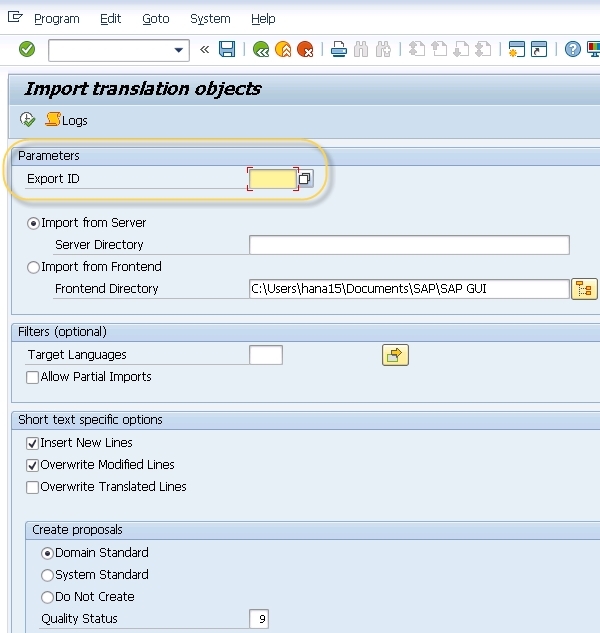The image size is (600, 633).
Task: Click the Customize Local Layout monitor icon
Action: [x=594, y=50]
